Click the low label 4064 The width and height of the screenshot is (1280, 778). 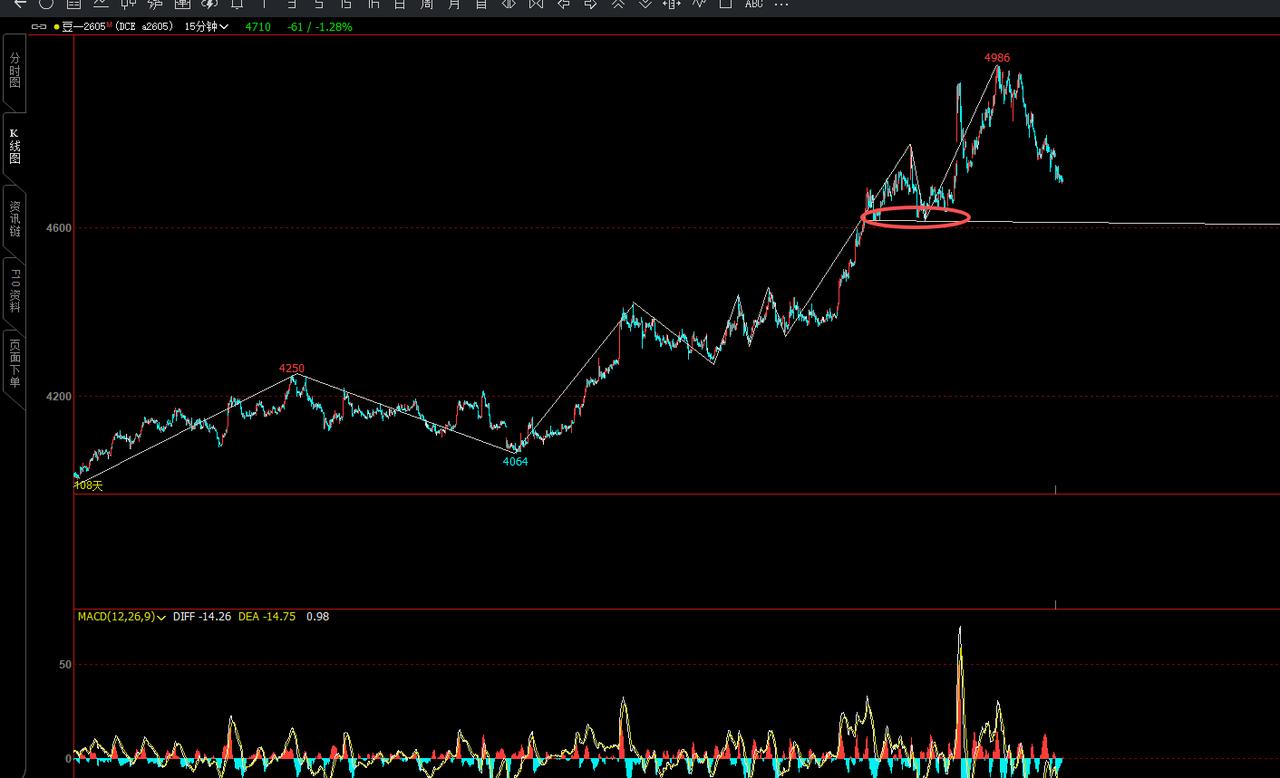(x=515, y=462)
